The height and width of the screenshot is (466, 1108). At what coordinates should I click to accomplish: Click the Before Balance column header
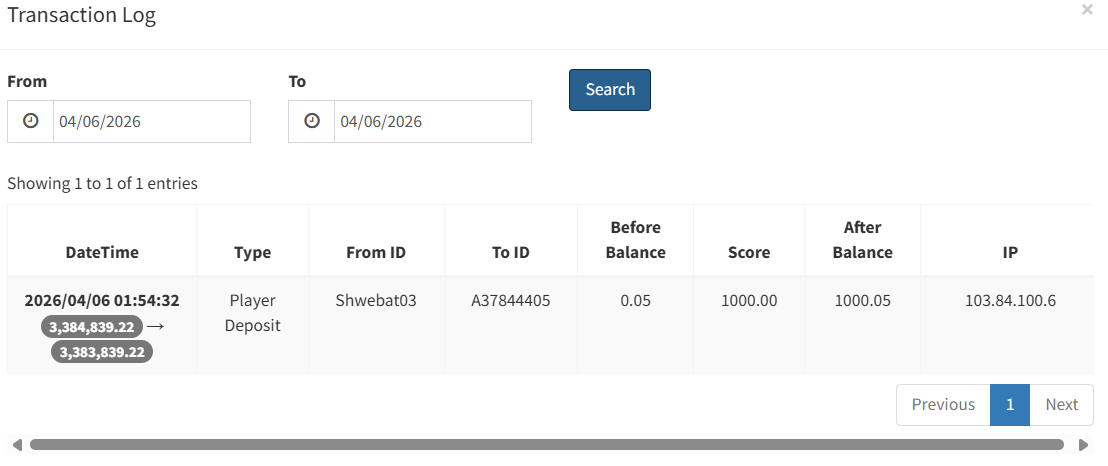point(635,240)
